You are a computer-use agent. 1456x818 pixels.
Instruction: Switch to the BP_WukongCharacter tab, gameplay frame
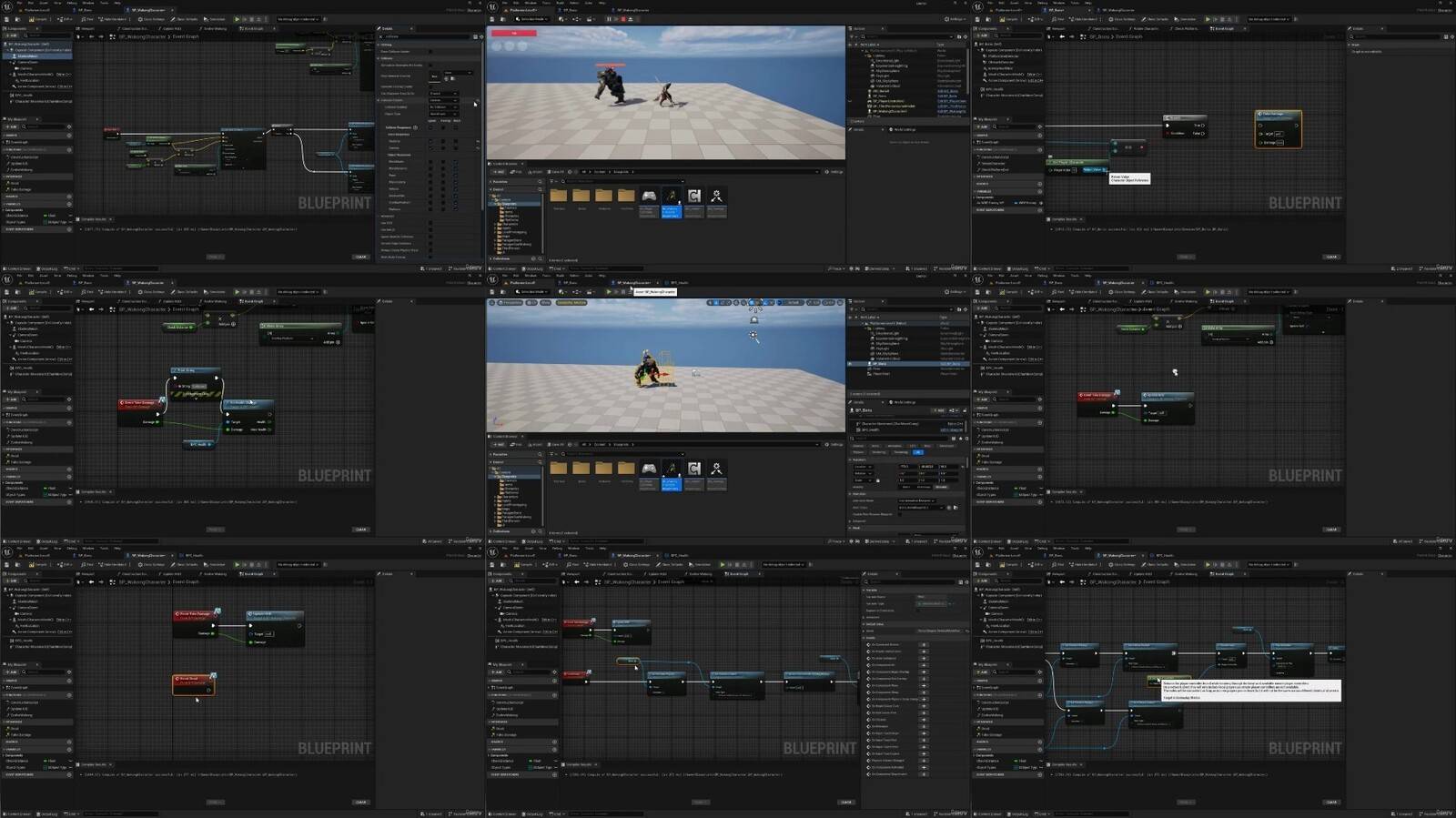click(x=632, y=10)
